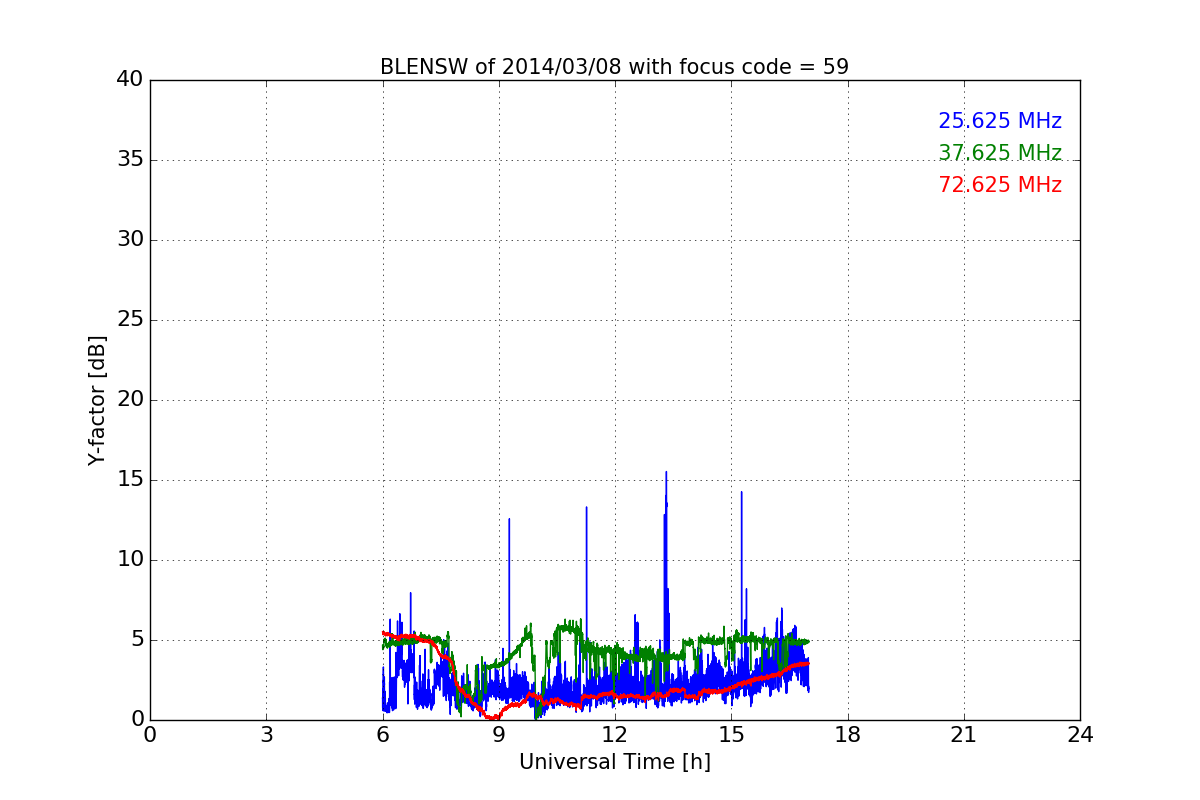Viewport: 1200px width, 800px height.
Task: Click the y-axis tick label 40
Action: 129,80
